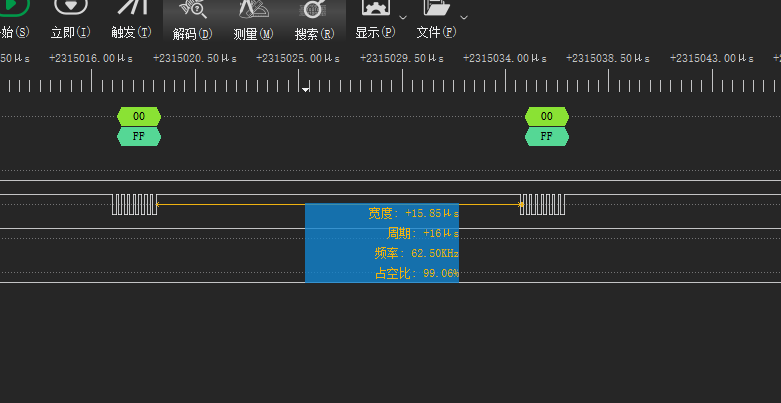Click the right pulse burst on the waveform
Viewport: 781px width, 403px height.
tap(542, 204)
